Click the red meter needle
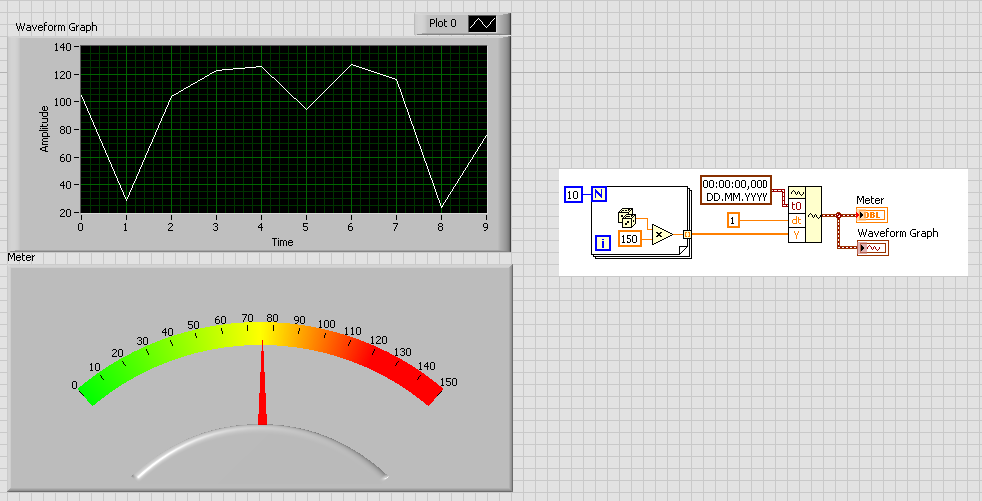Viewport: 982px width, 501px height. click(262, 383)
